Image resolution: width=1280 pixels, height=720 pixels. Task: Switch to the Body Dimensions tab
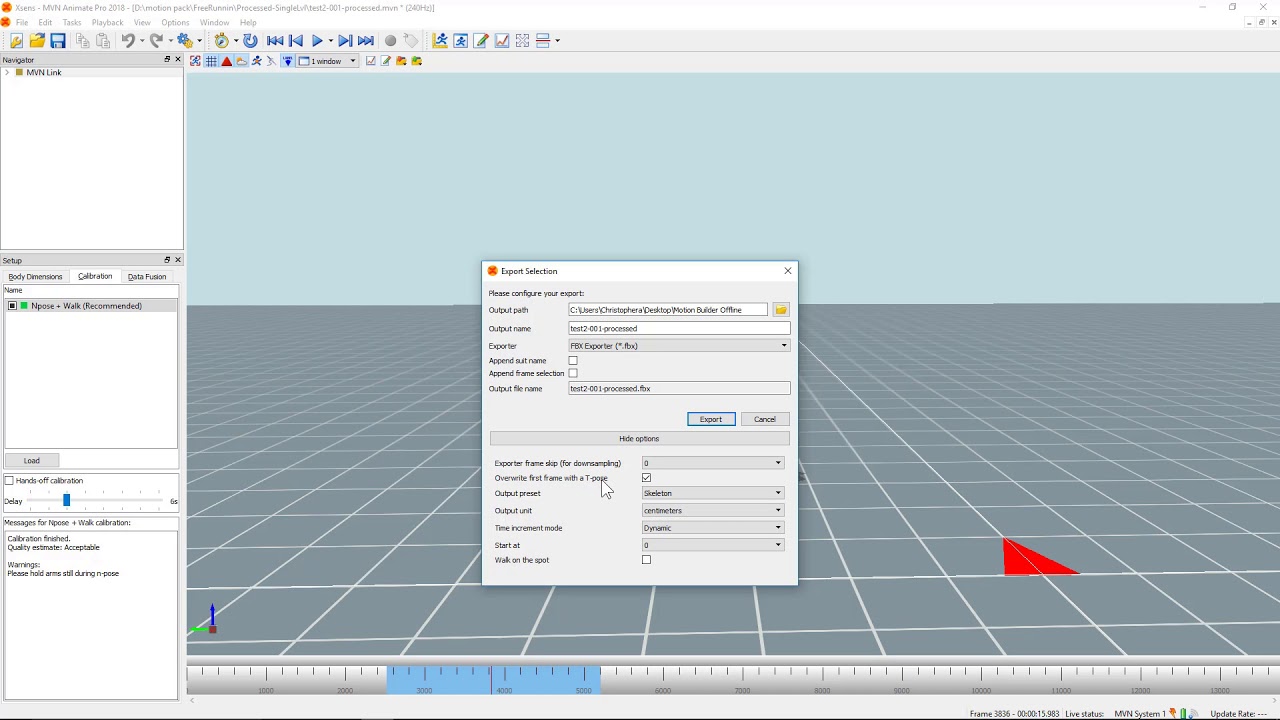point(35,277)
